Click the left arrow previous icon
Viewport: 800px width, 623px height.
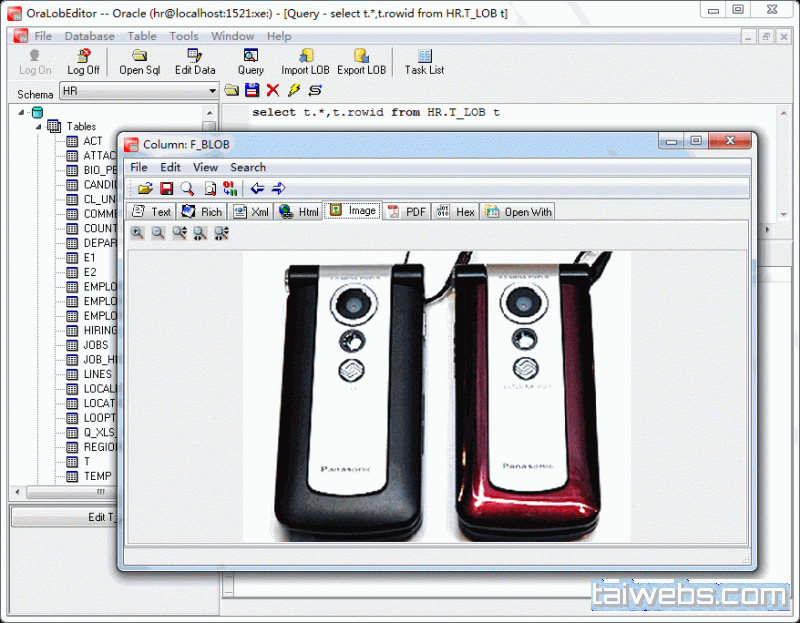(x=257, y=188)
